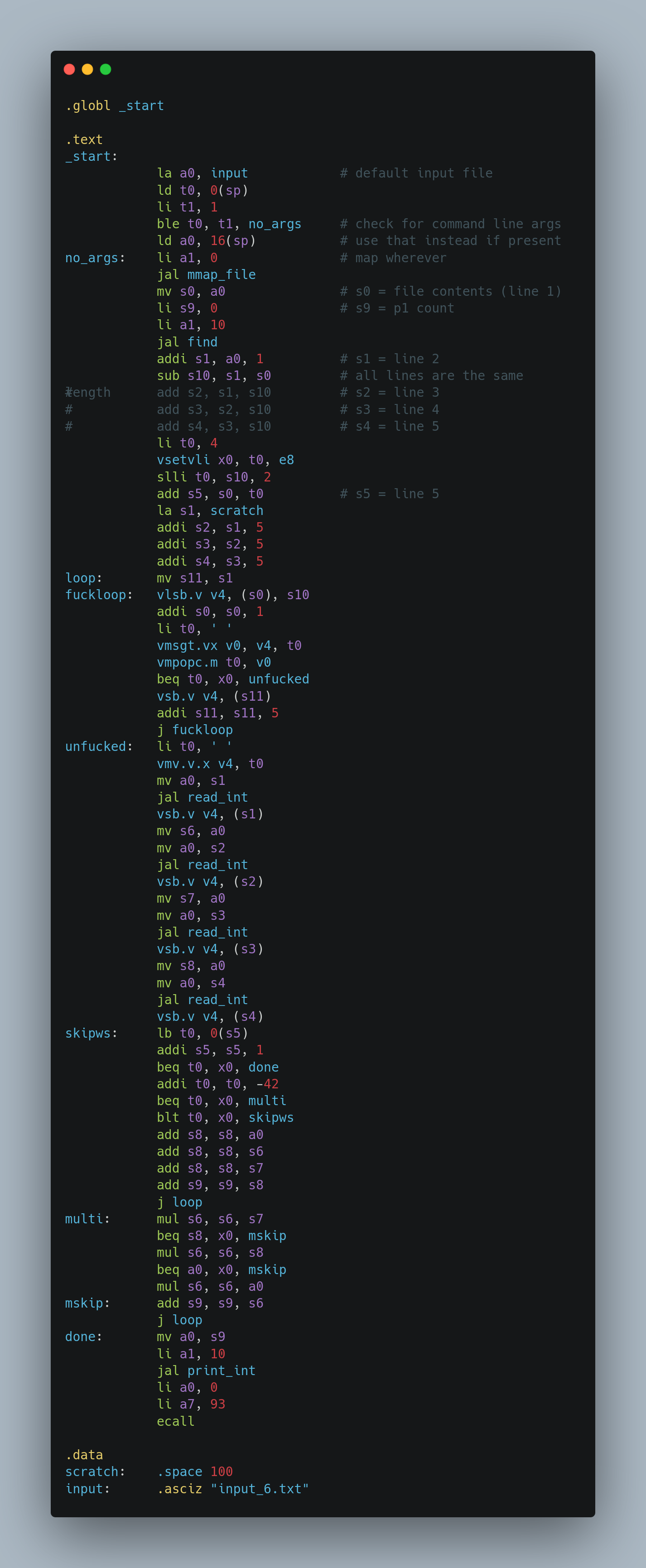Click the red close dot in the window header
Image resolution: width=646 pixels, height=1568 pixels.
[x=69, y=69]
